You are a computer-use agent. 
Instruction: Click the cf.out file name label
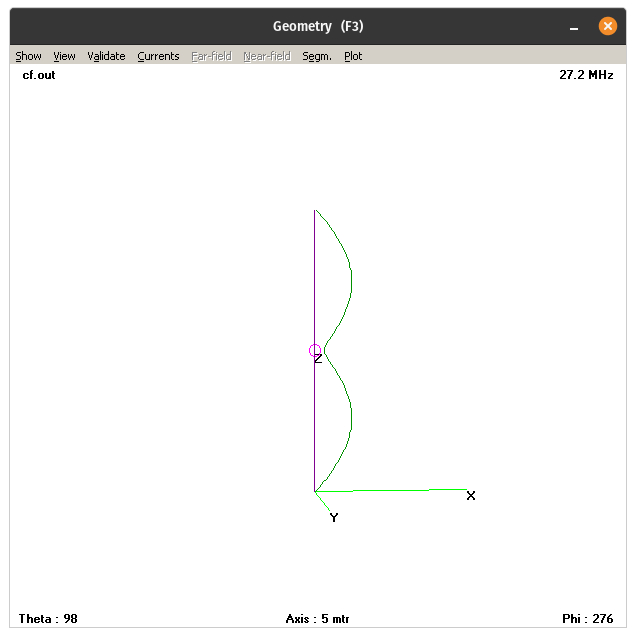[39, 75]
